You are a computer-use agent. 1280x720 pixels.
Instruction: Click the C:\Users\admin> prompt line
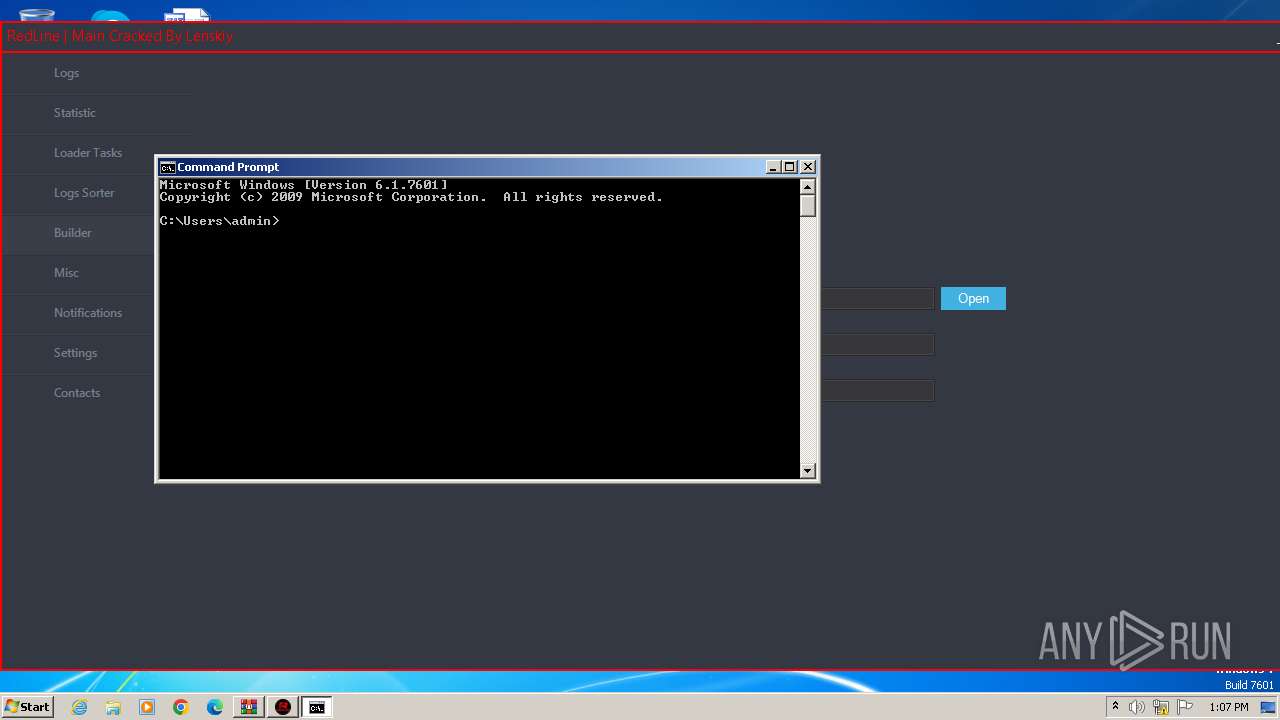click(220, 221)
